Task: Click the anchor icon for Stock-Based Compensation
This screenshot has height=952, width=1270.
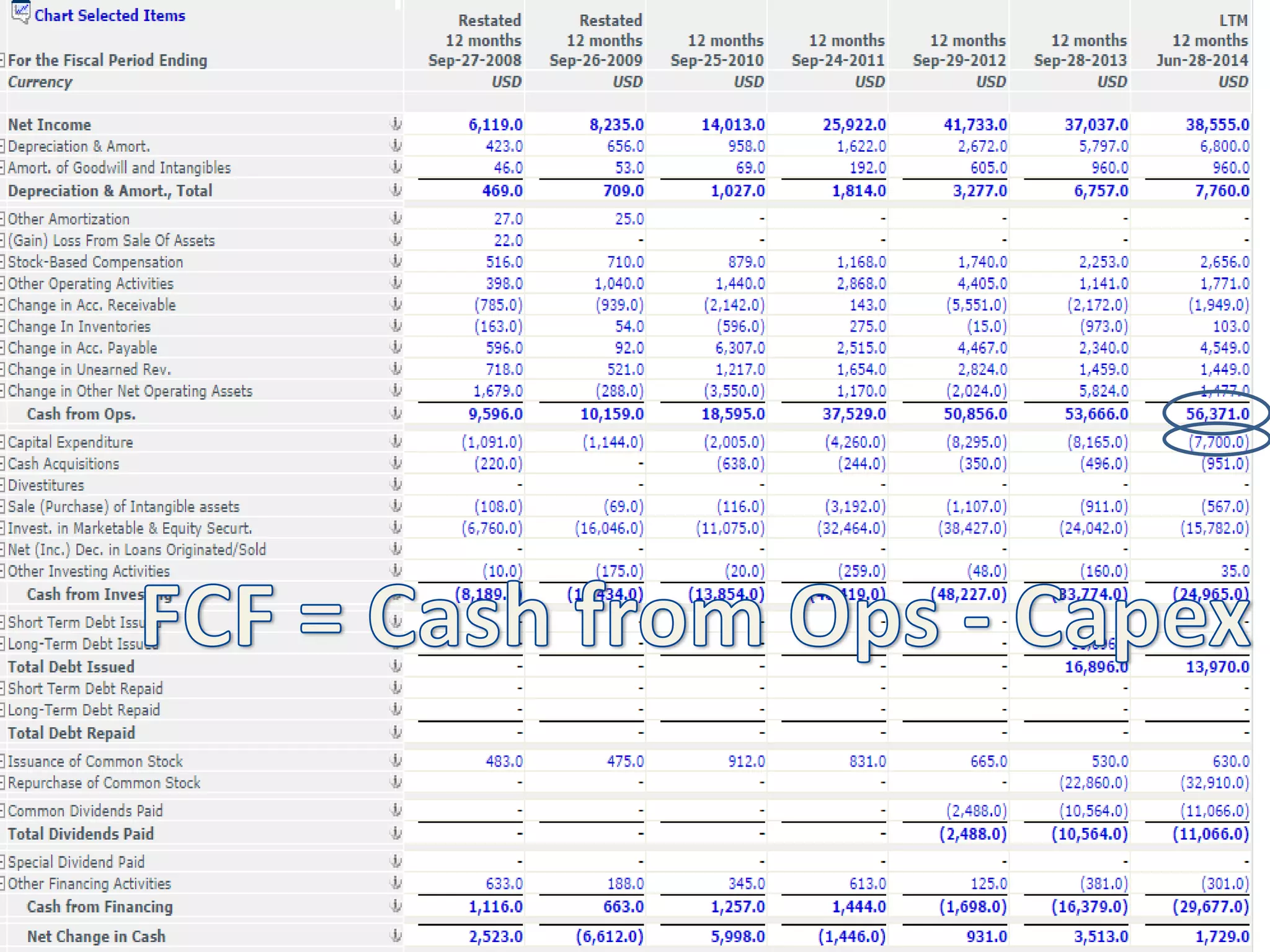Action: point(395,262)
